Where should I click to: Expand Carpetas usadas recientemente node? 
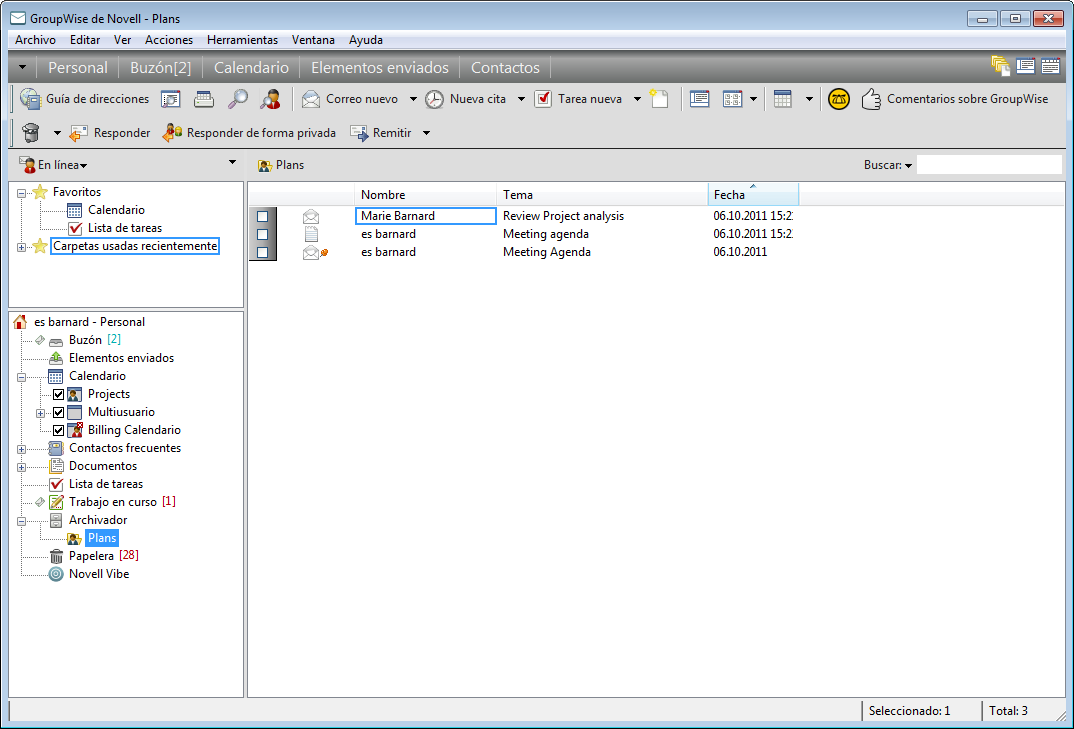pos(21,247)
